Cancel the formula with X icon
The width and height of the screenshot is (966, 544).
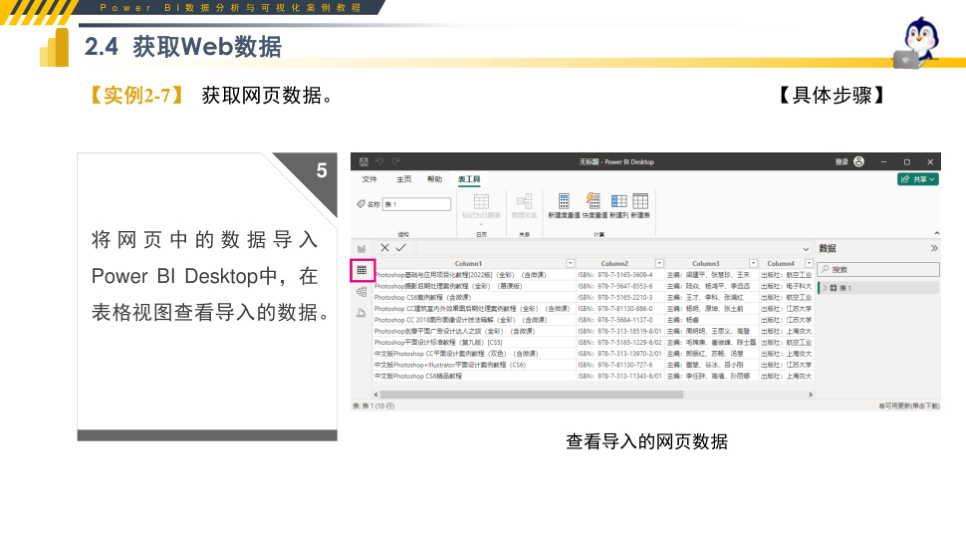tap(384, 248)
